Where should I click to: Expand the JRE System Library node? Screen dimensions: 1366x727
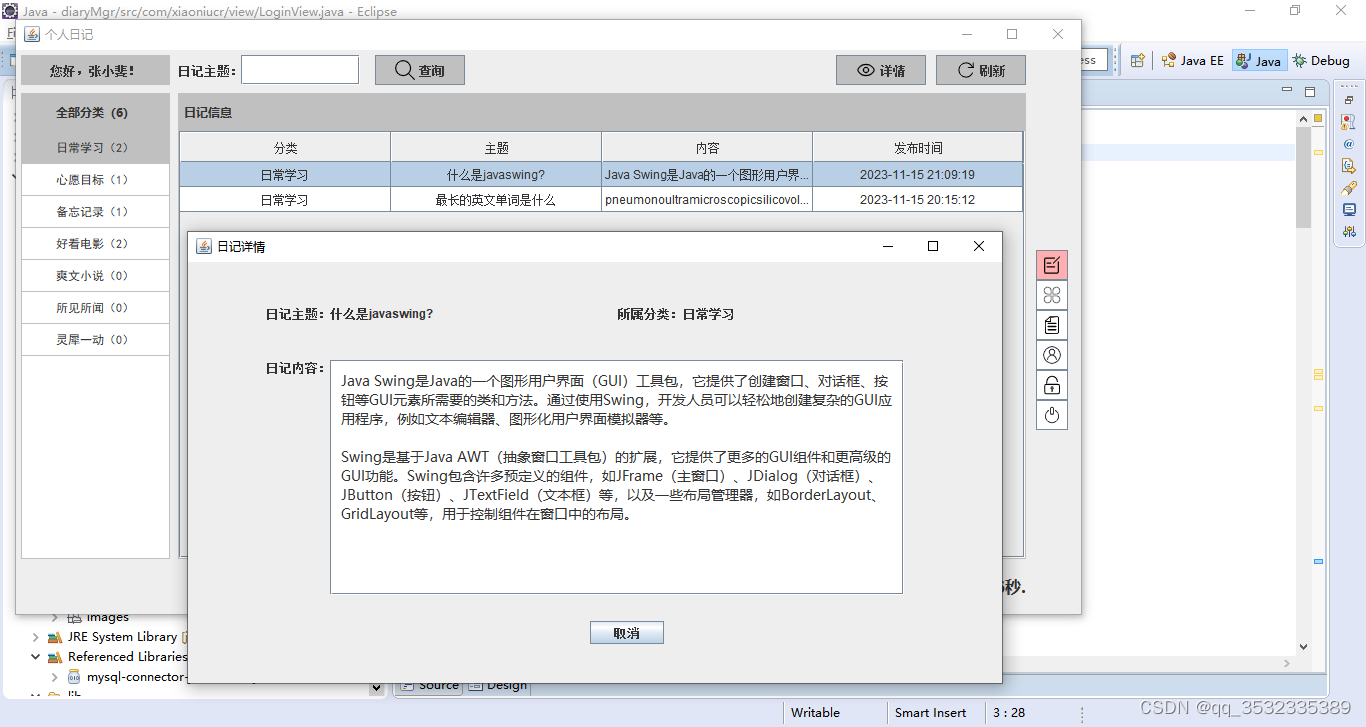point(36,637)
